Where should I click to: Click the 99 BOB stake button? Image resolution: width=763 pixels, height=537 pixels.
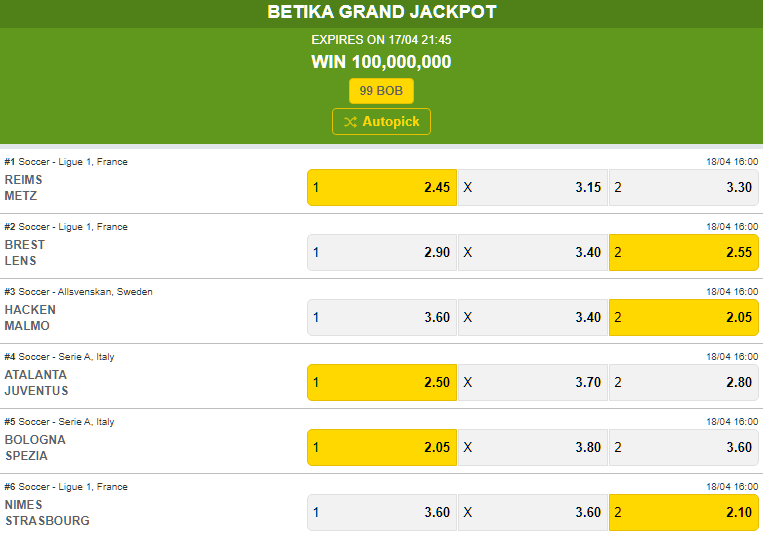[381, 91]
